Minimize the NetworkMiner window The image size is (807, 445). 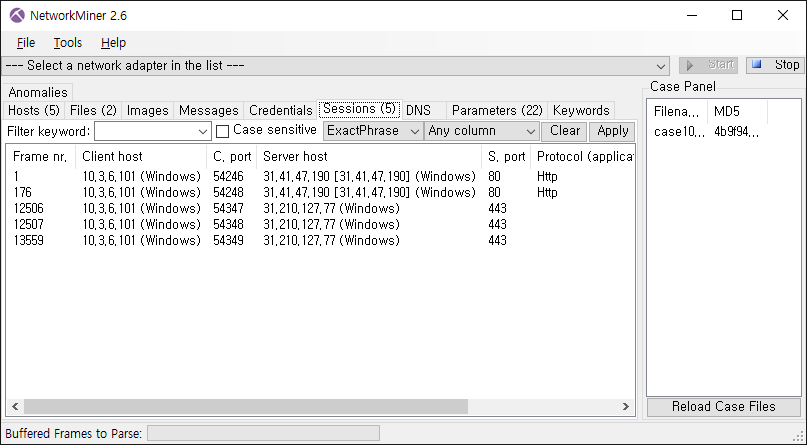pos(692,15)
